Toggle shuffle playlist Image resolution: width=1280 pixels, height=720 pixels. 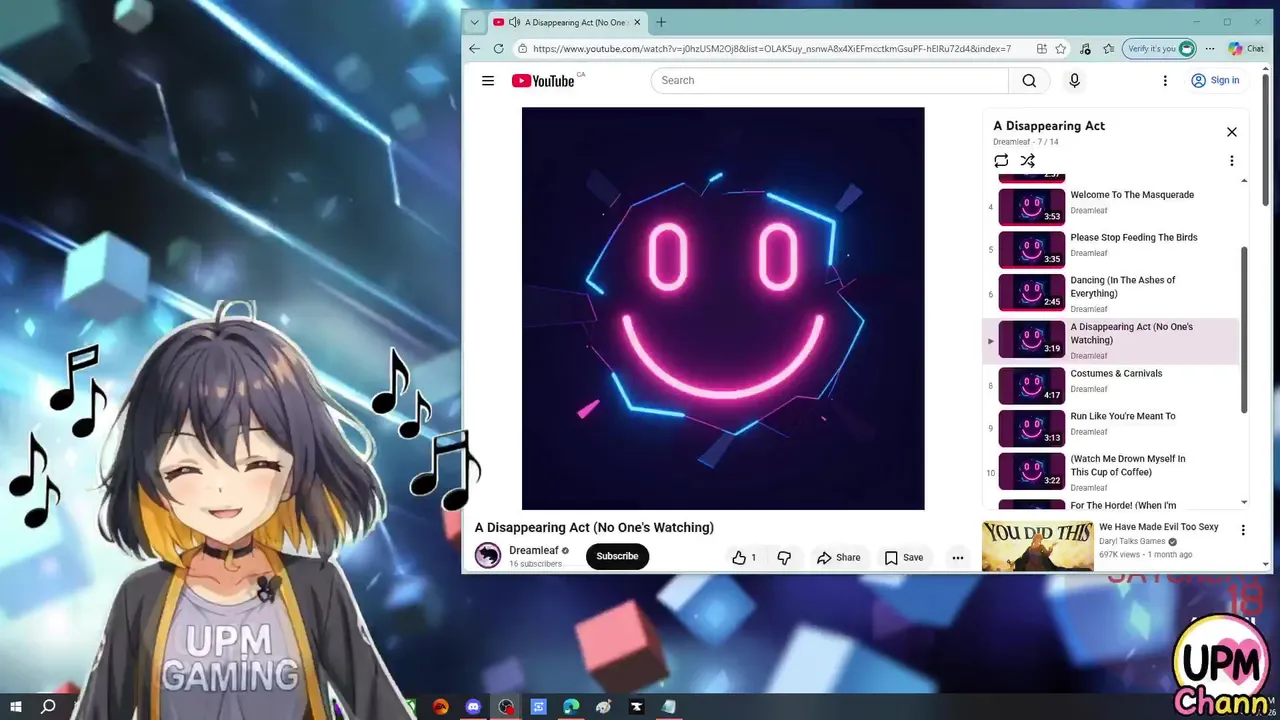point(1027,161)
